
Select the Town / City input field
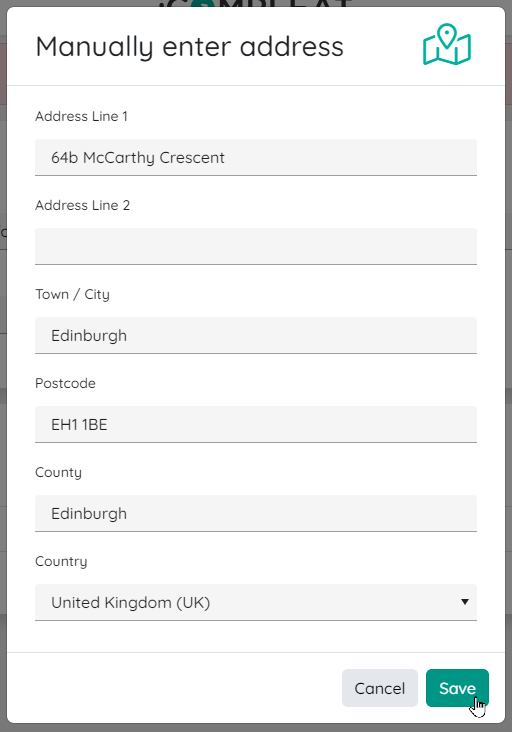256,335
